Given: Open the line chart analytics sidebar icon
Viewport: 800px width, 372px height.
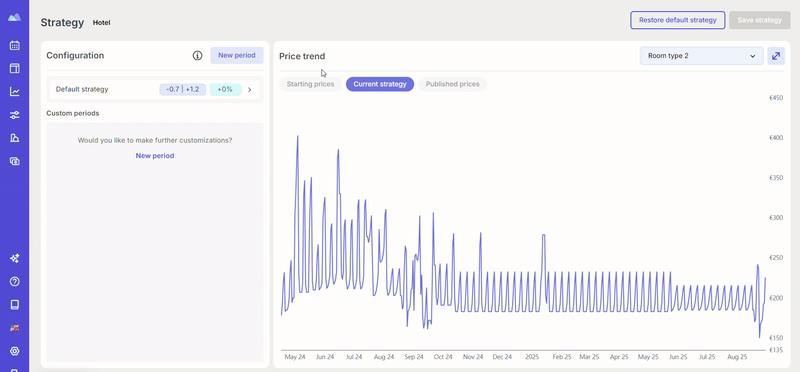Looking at the screenshot, I should [x=14, y=92].
